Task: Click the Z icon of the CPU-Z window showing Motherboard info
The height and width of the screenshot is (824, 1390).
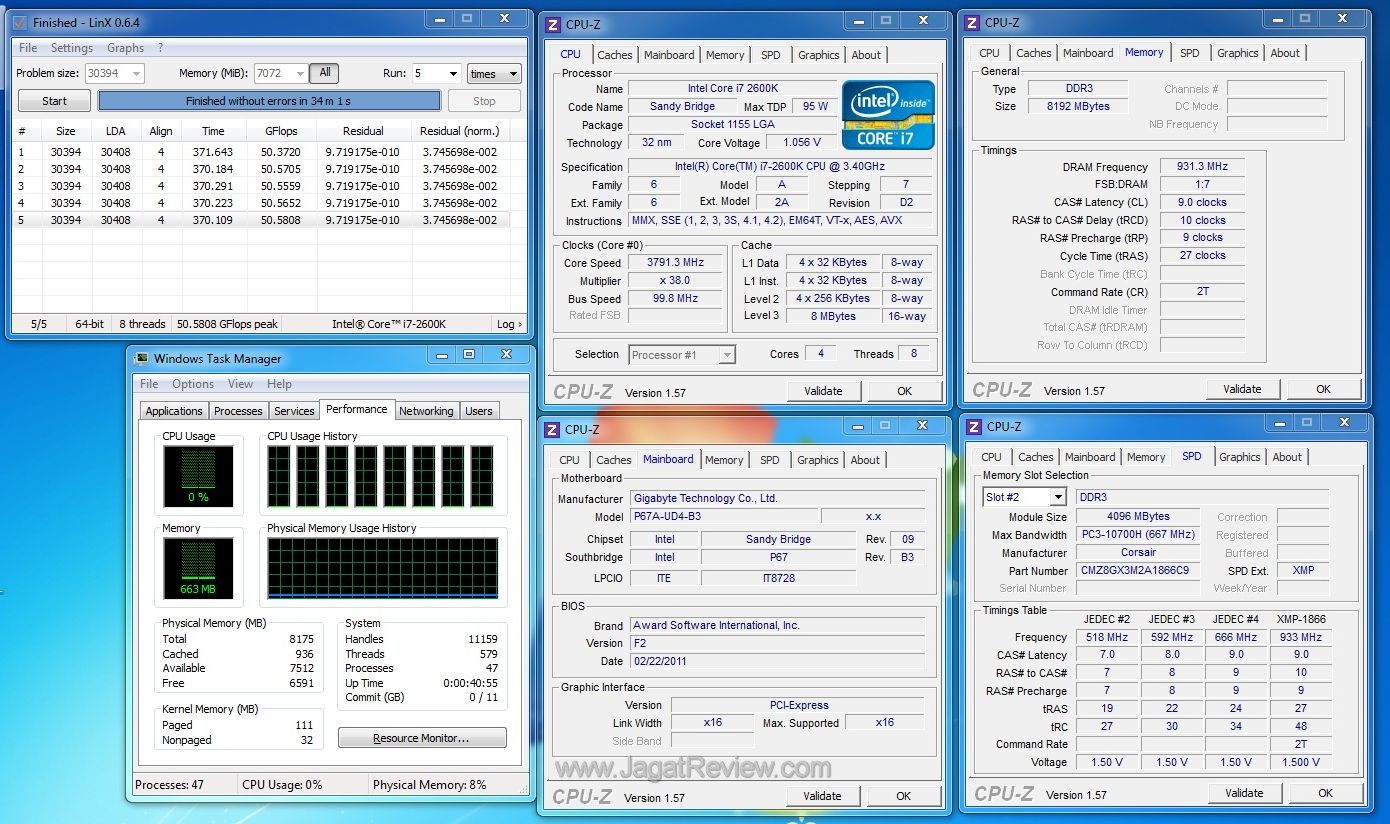Action: [x=552, y=430]
